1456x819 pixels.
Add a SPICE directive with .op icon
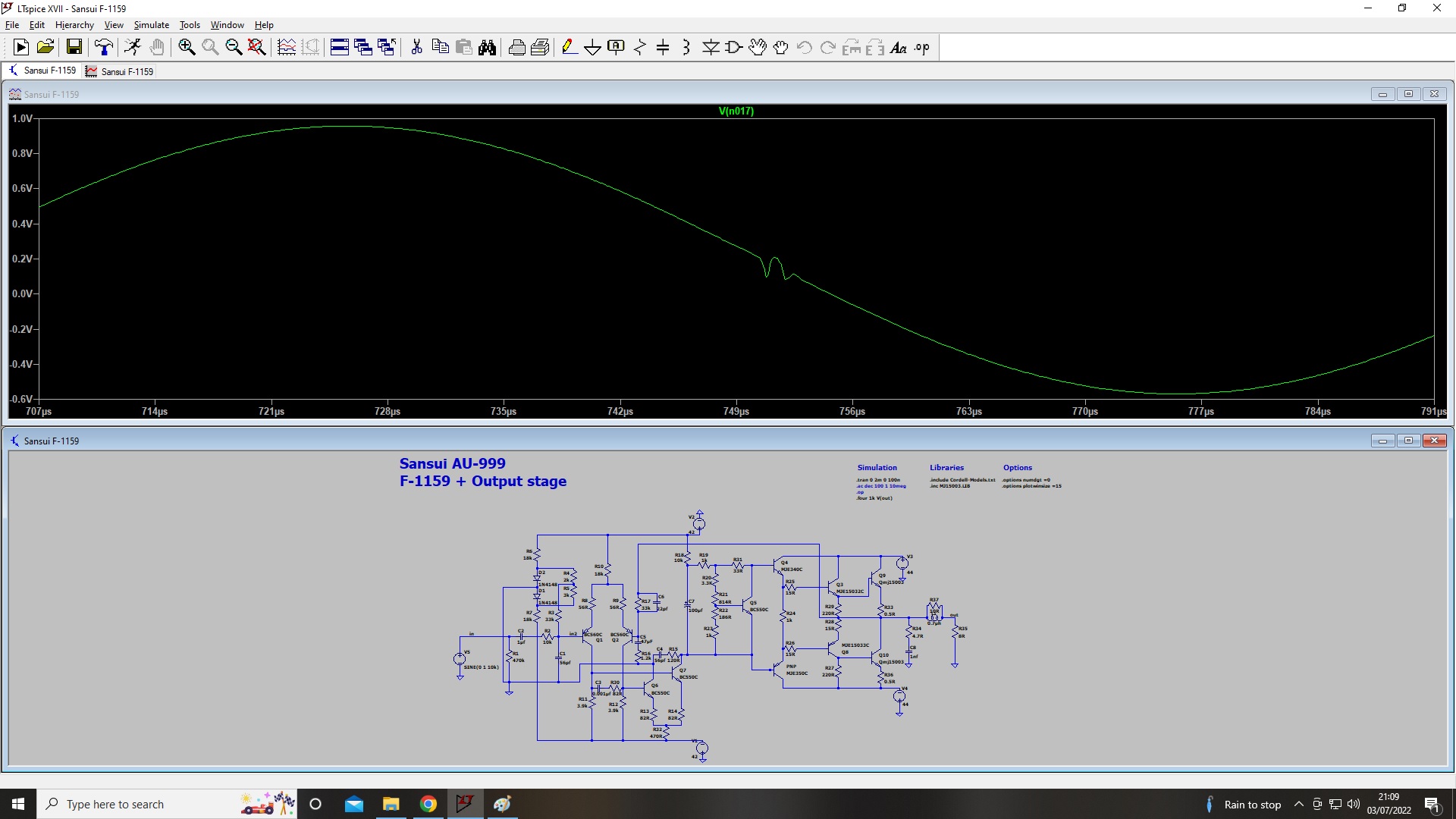922,48
